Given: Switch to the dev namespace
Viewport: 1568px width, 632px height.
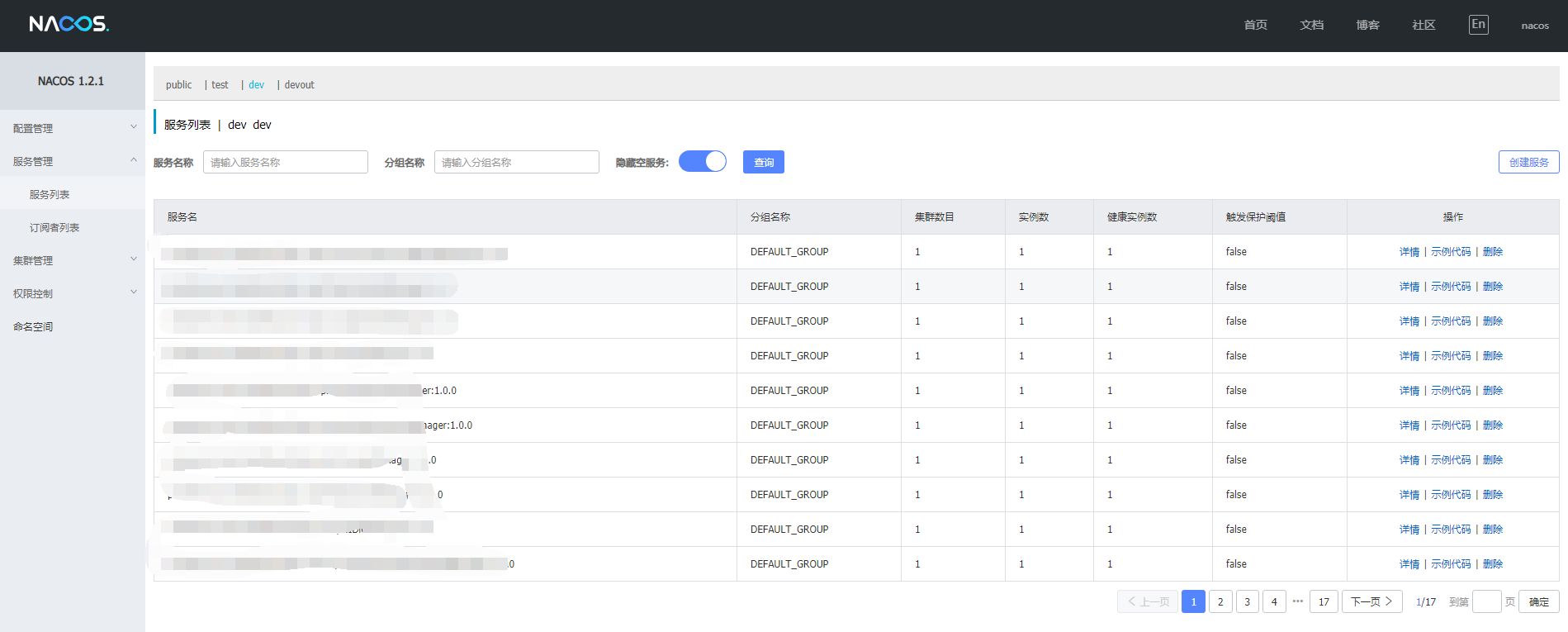Looking at the screenshot, I should tap(256, 85).
